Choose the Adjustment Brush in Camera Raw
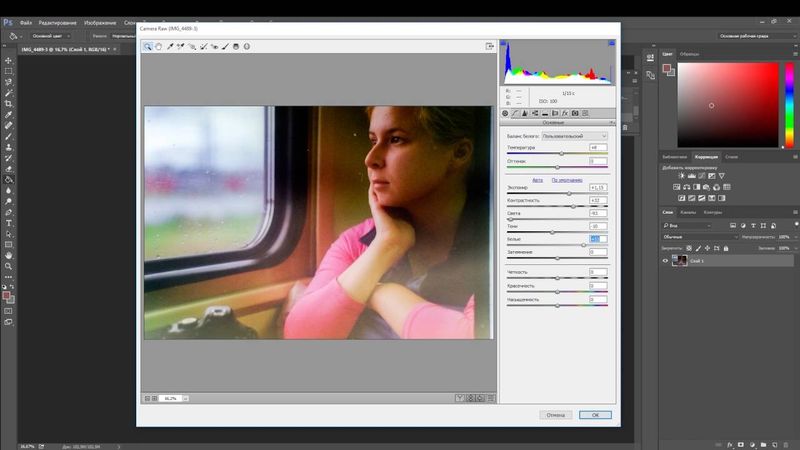Viewport: 800px width, 450px height. [225, 46]
